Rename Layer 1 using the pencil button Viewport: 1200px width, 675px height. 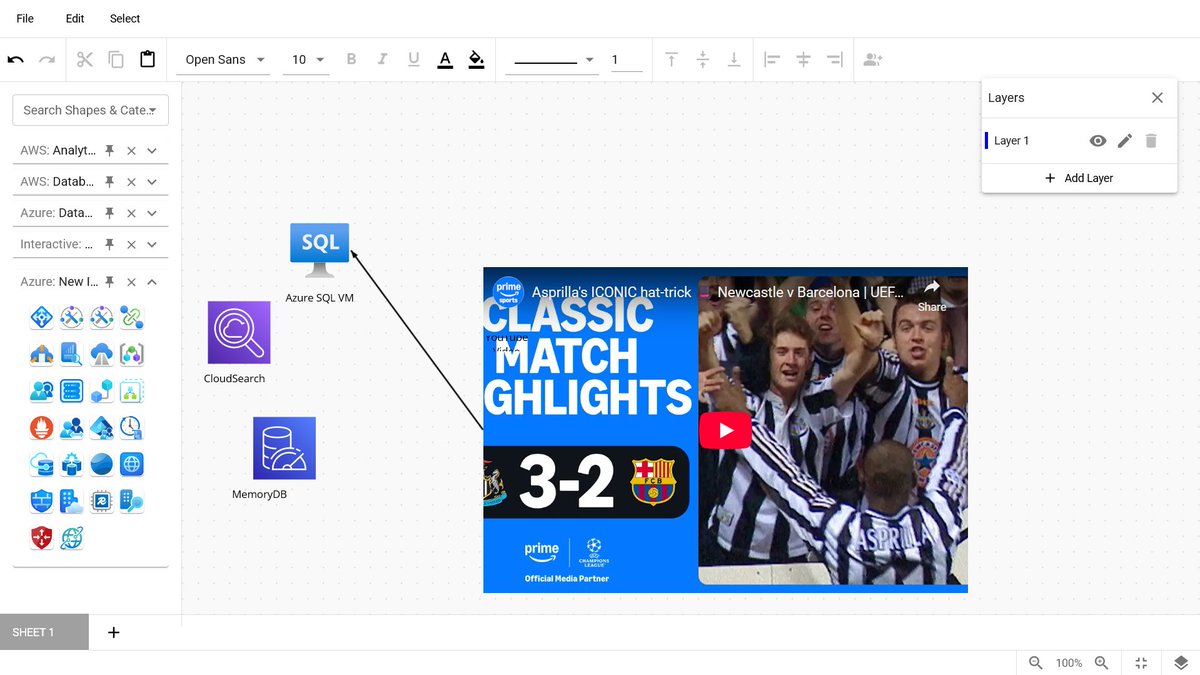pyautogui.click(x=1124, y=140)
